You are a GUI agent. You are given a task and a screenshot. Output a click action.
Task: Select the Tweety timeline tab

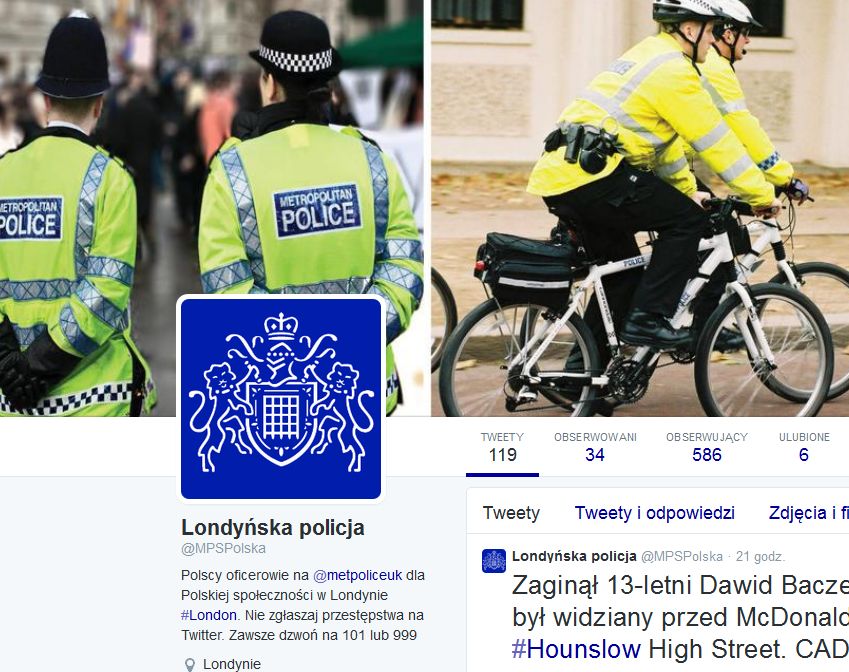511,513
